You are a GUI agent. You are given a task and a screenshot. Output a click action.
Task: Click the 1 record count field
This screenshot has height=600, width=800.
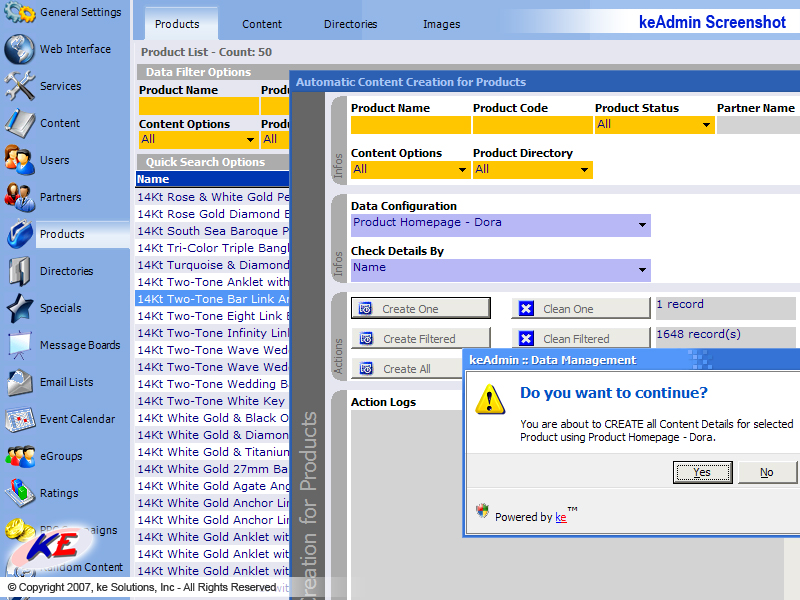pos(726,308)
